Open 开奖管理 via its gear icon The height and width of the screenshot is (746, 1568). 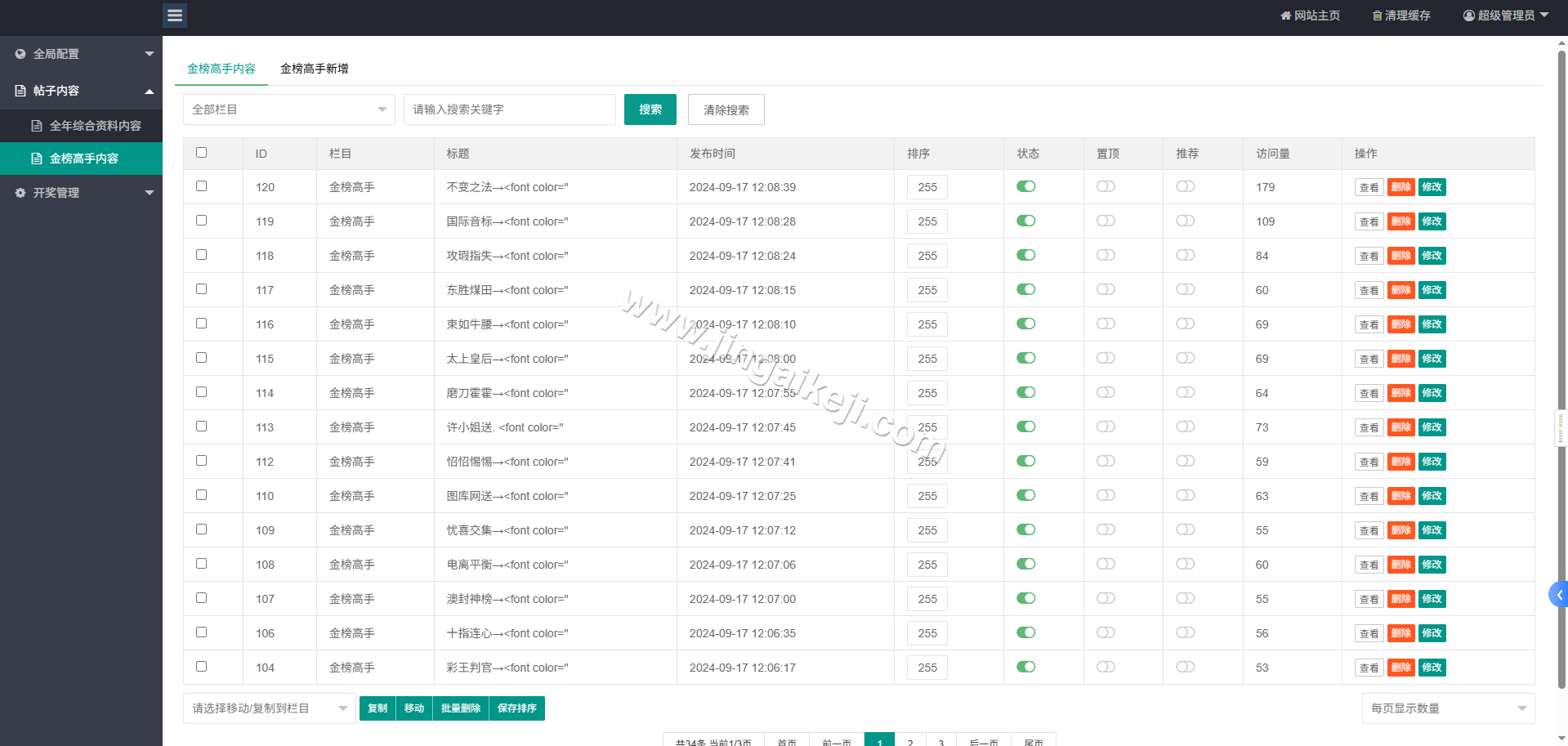click(20, 193)
